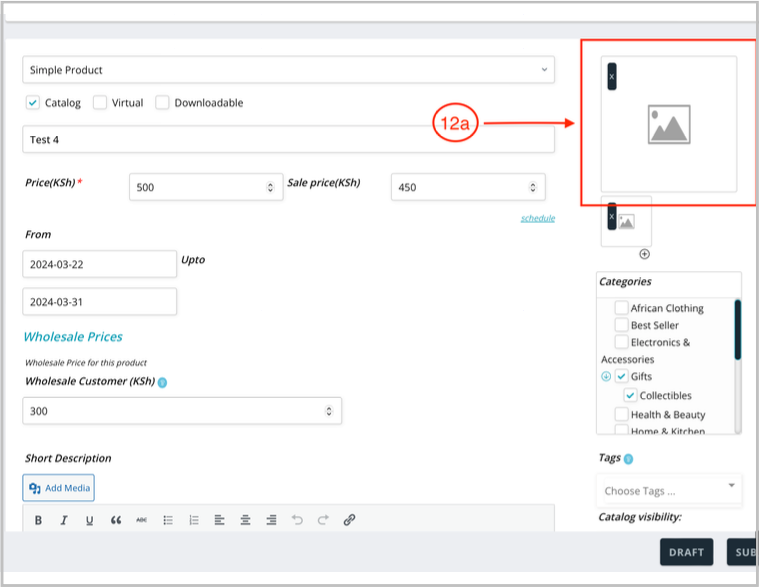
Task: Click the insert link chain icon
Action: pyautogui.click(x=349, y=520)
